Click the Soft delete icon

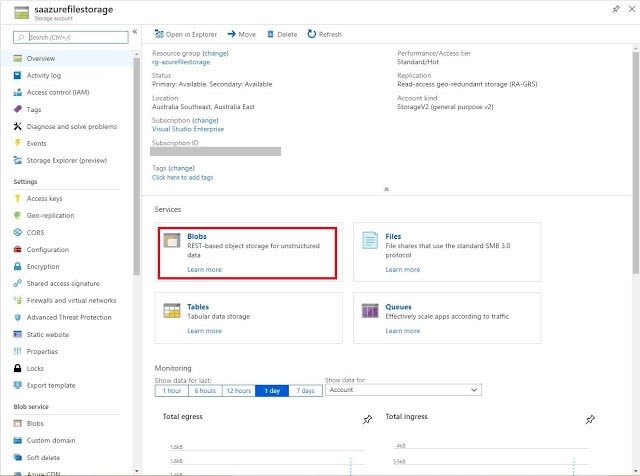click(17, 457)
